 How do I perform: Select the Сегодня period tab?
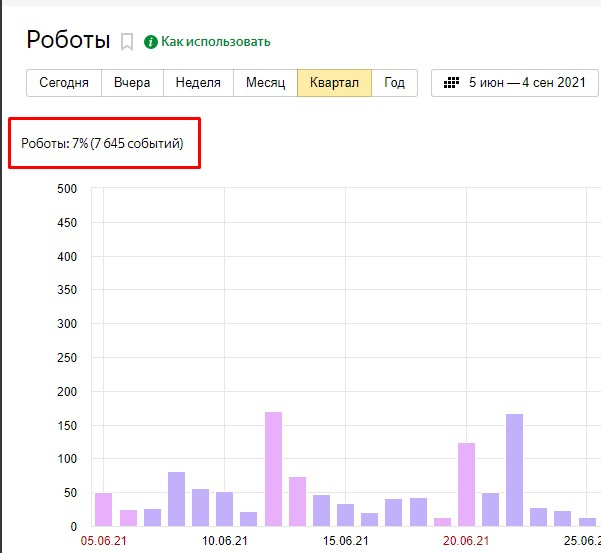[x=64, y=83]
